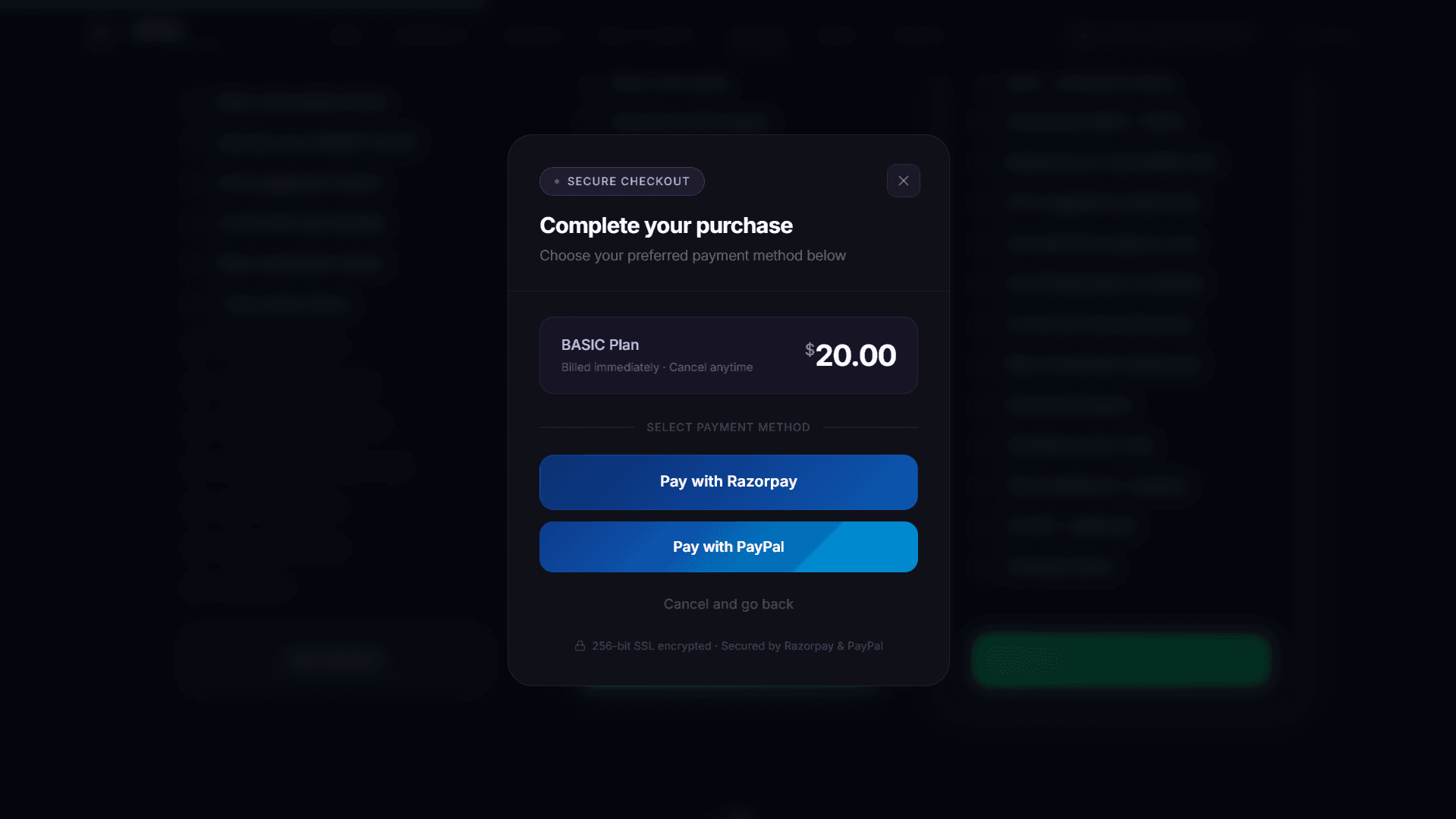This screenshot has height=819, width=1456.
Task: Click the Pay with Razorpay button
Action: [728, 482]
